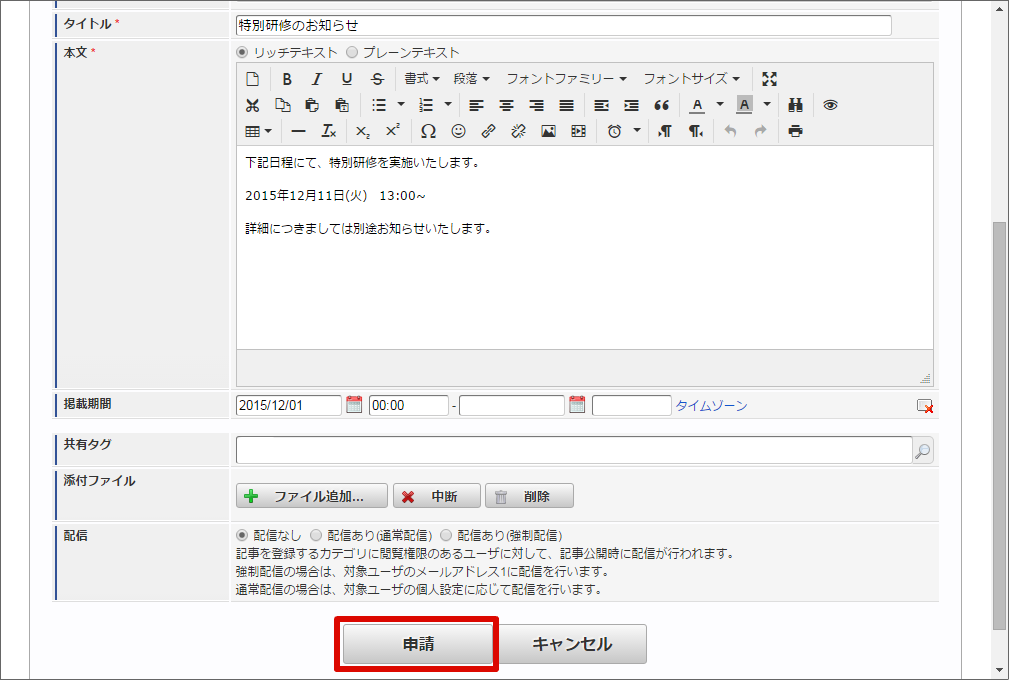Image resolution: width=1009 pixels, height=680 pixels.
Task: Open find and replace in the editor
Action: pyautogui.click(x=795, y=105)
